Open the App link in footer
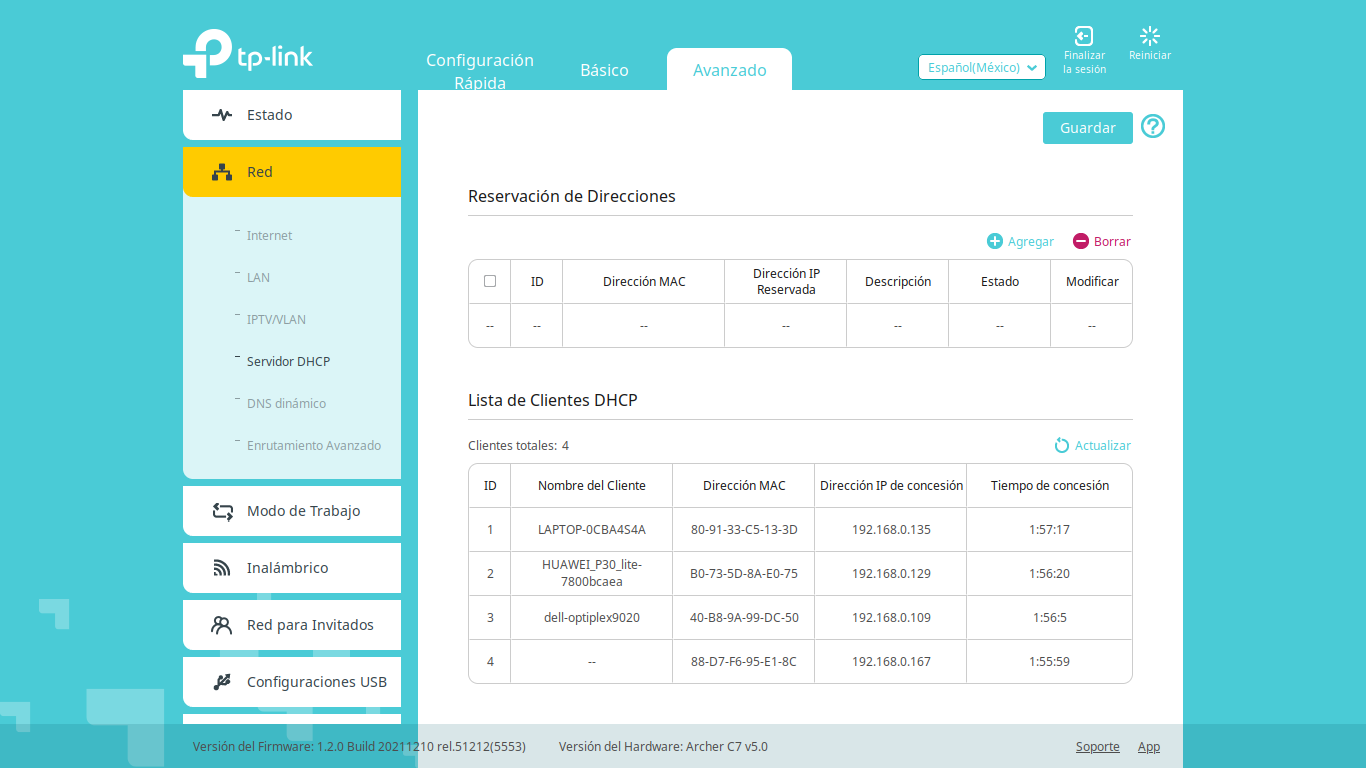 1149,746
